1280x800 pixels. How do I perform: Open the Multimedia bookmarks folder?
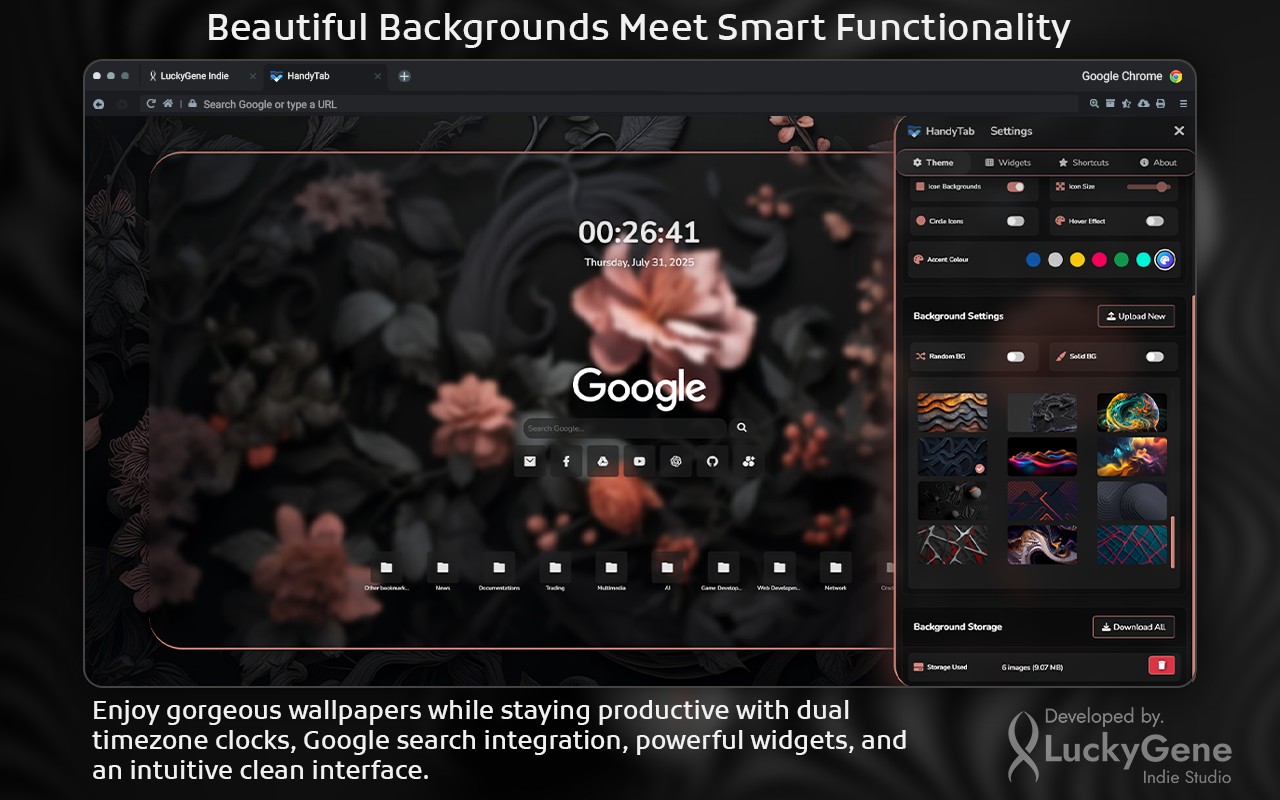(x=611, y=568)
